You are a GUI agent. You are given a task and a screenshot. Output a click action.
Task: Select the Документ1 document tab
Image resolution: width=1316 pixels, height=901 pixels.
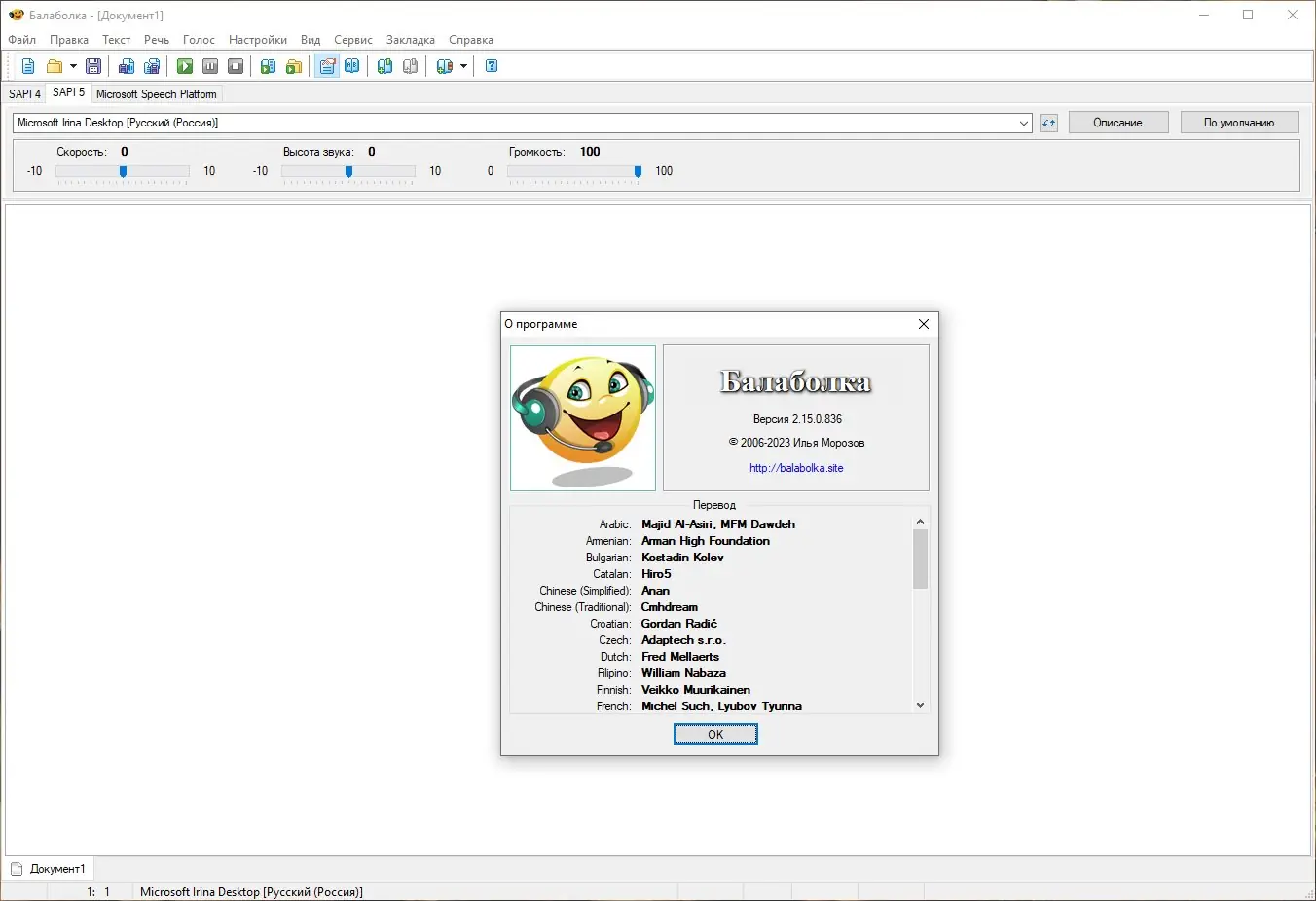click(x=49, y=869)
